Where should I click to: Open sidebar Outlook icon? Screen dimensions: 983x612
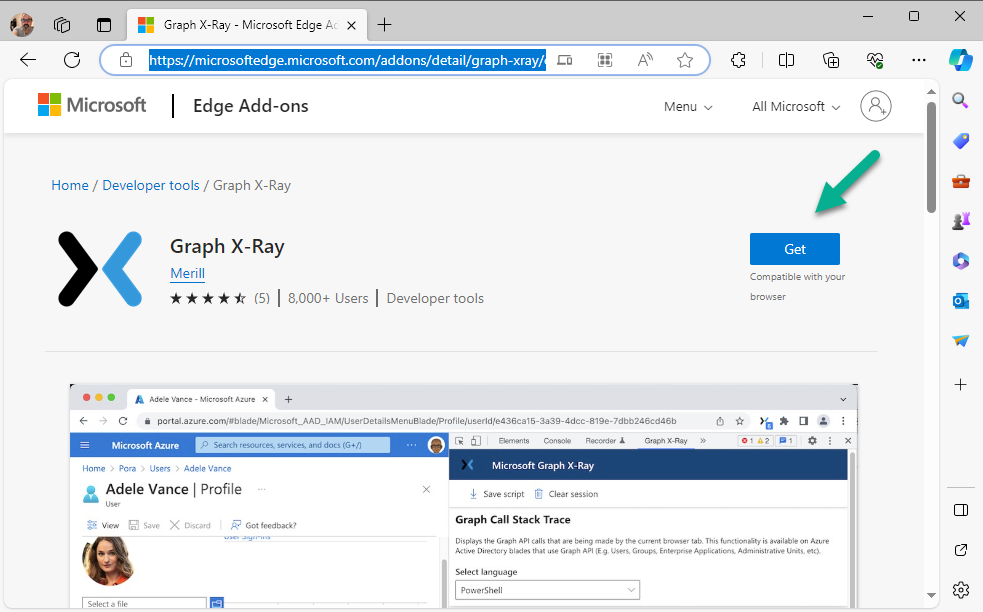[960, 301]
